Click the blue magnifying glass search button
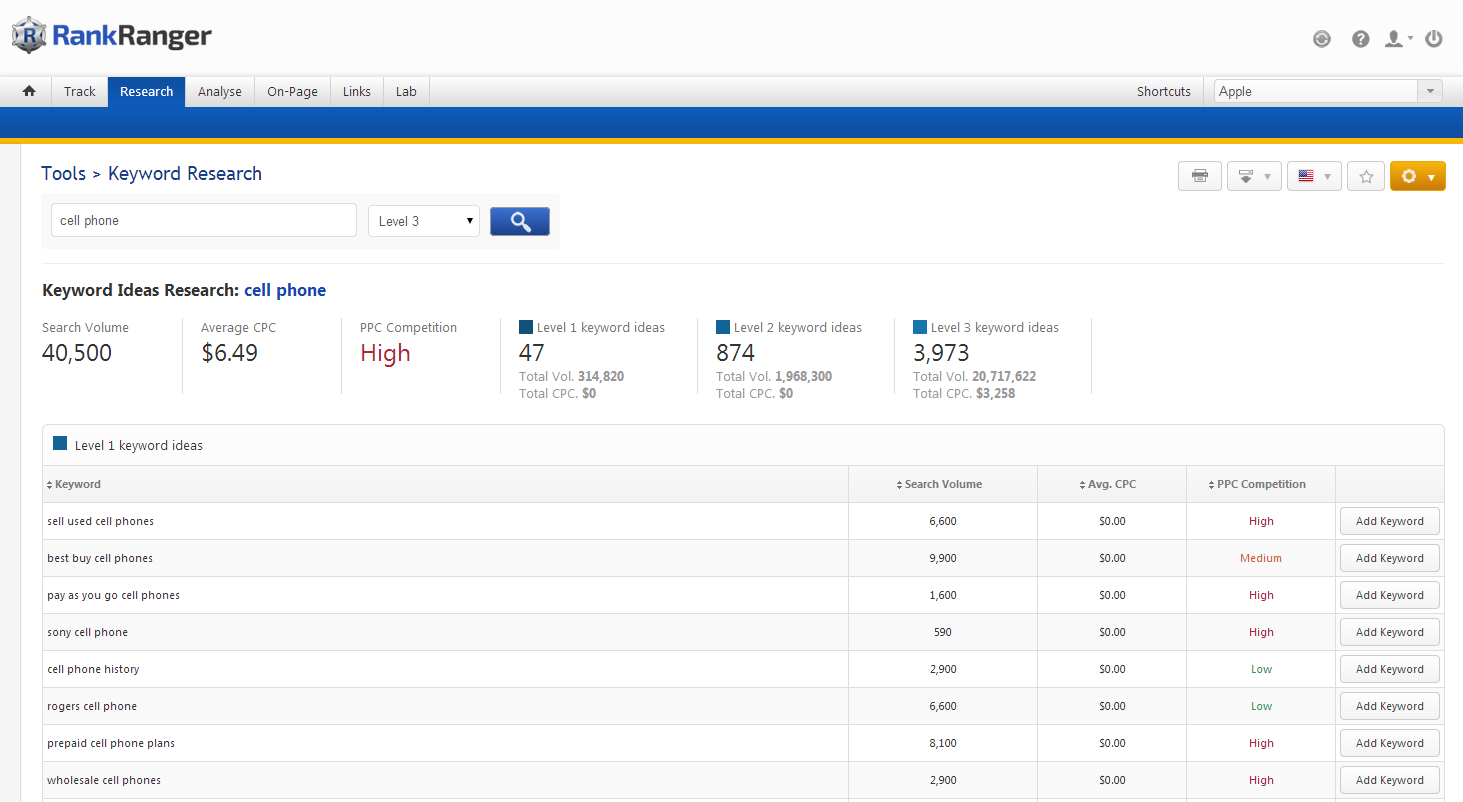The width and height of the screenshot is (1463, 802). pos(519,221)
